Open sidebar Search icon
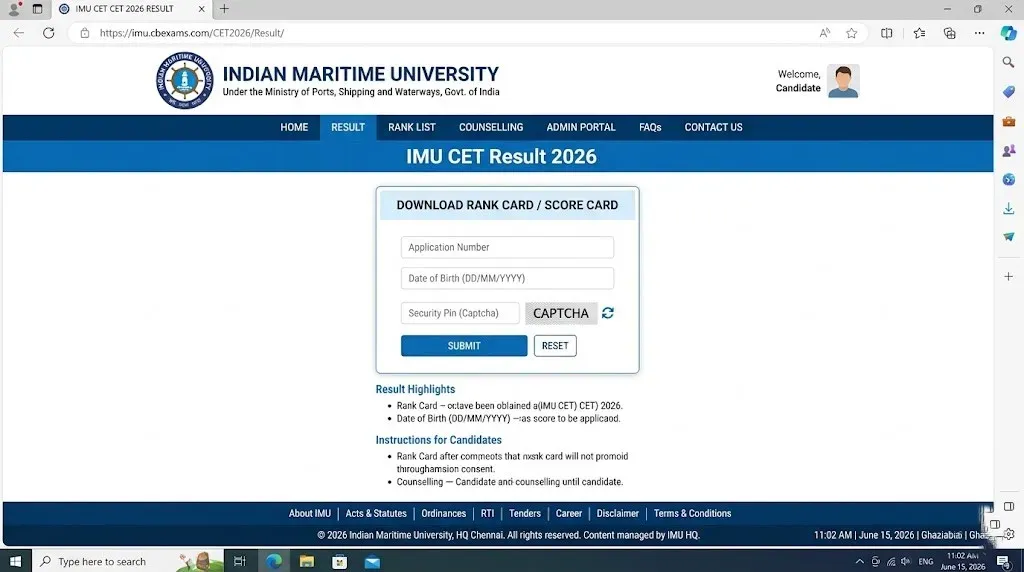 [1008, 62]
